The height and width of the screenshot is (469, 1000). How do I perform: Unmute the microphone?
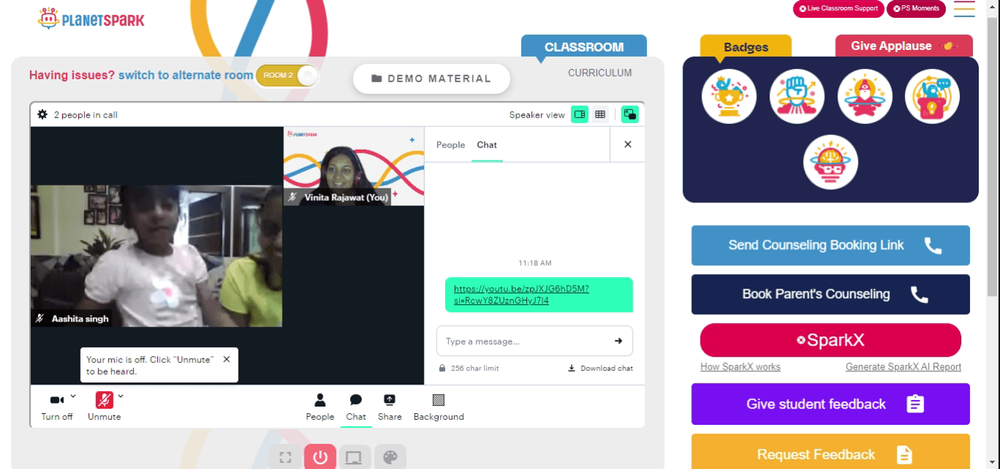click(x=104, y=406)
